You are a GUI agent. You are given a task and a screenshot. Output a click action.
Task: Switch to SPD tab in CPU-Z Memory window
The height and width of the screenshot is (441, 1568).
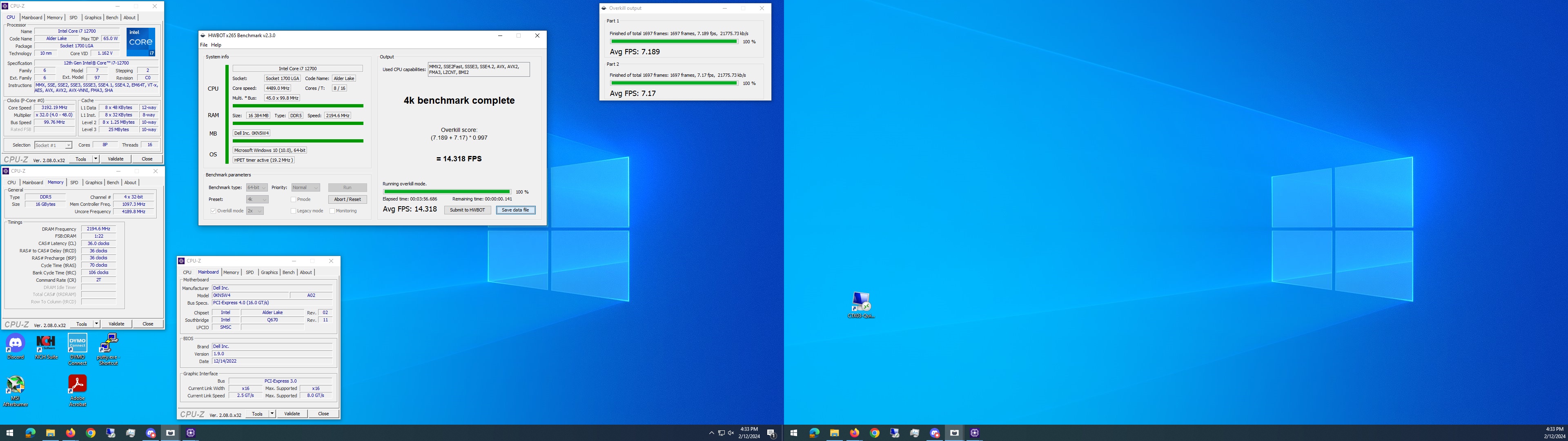click(x=74, y=183)
